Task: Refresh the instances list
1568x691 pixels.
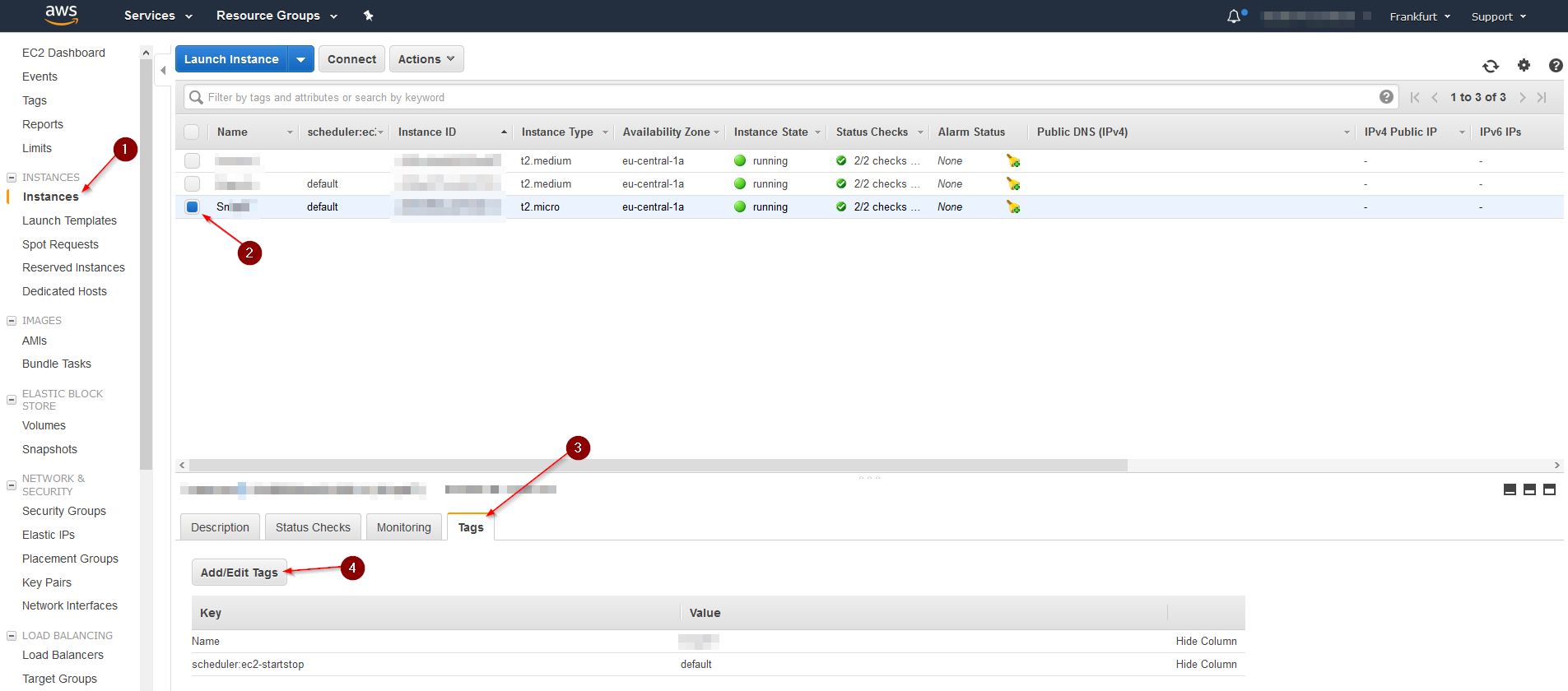Action: [1491, 66]
